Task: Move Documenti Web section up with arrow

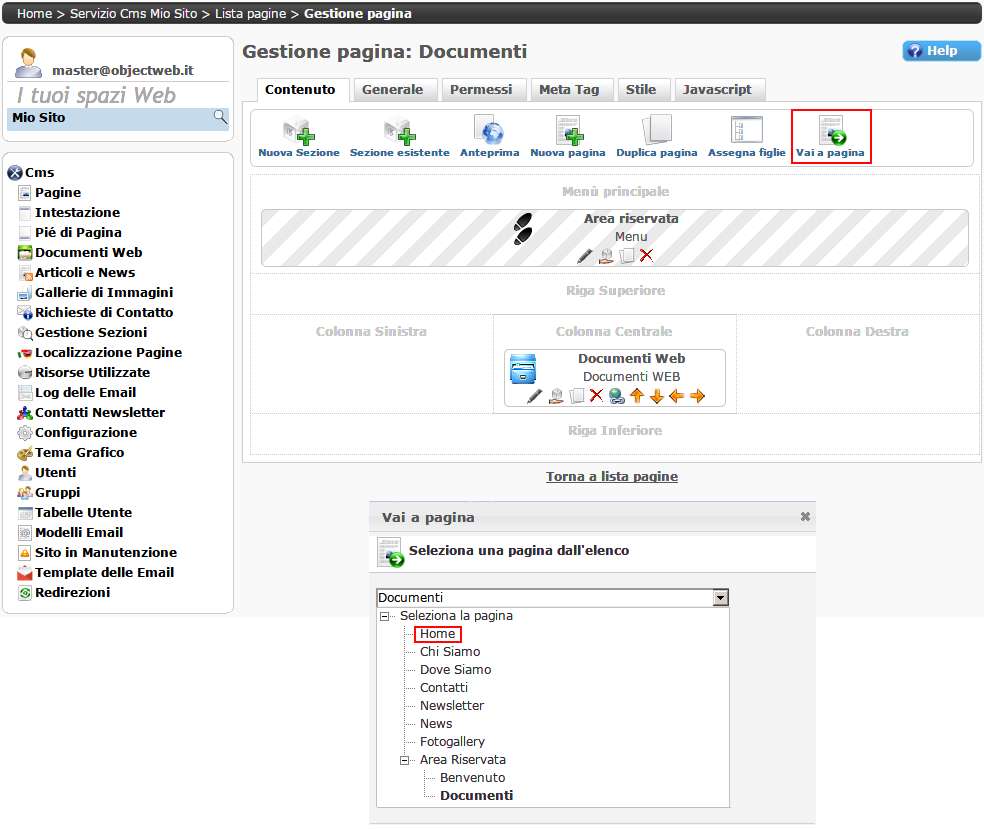Action: coord(636,396)
